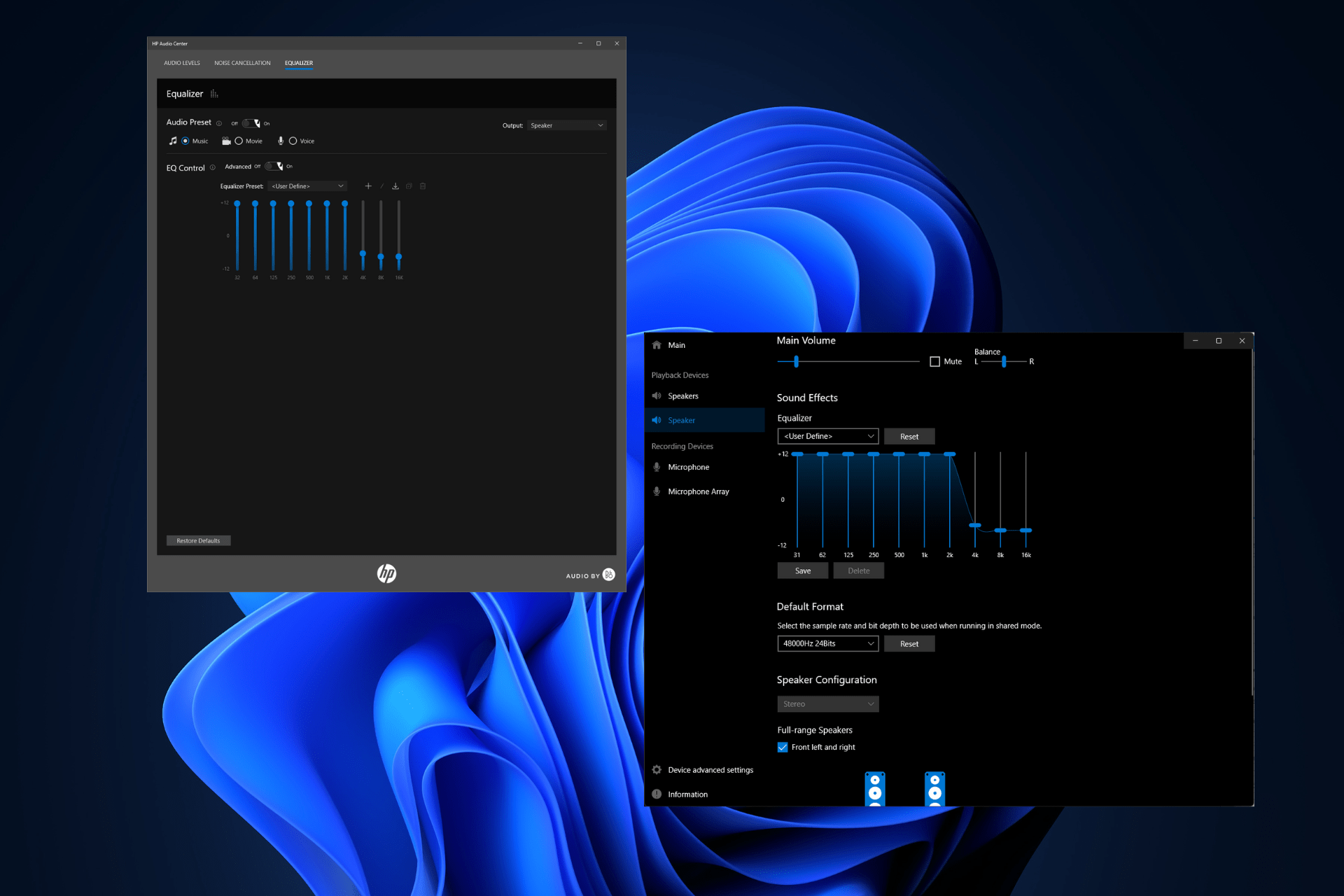Click the Information icon in sidebar

pyautogui.click(x=657, y=794)
